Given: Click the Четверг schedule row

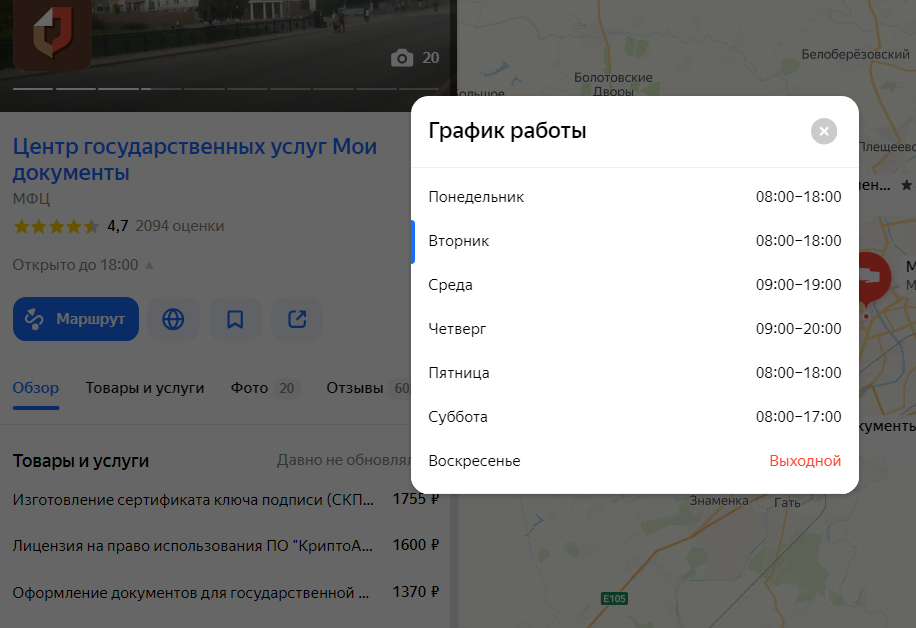Looking at the screenshot, I should tap(634, 329).
